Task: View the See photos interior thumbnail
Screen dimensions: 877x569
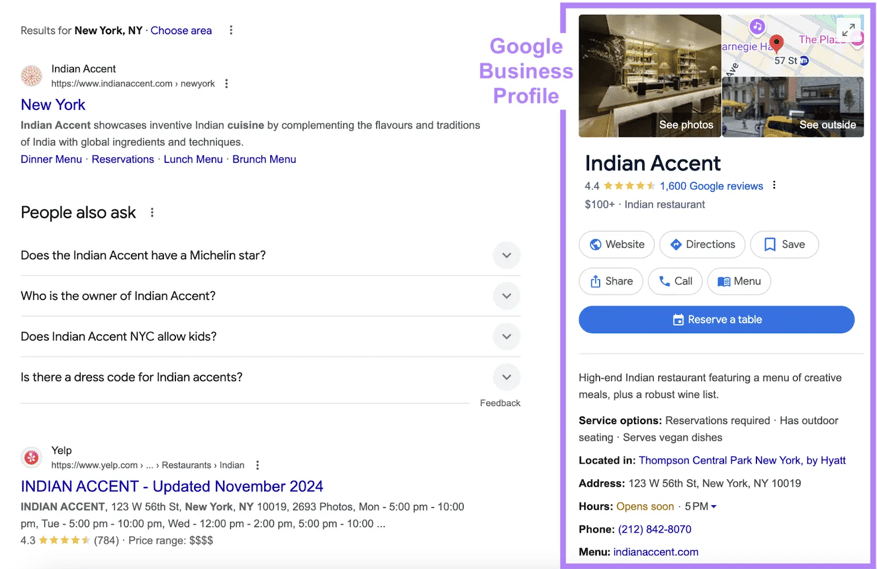Action: [650, 76]
